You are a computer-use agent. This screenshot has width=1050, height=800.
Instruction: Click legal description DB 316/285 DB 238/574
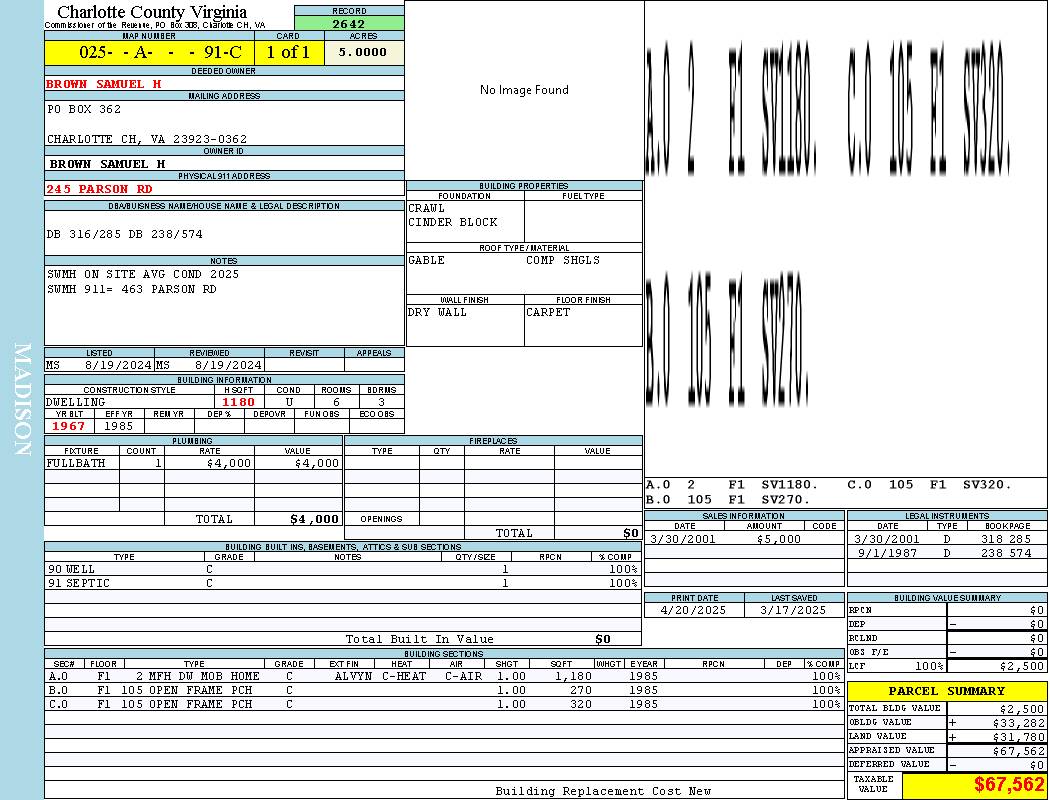pyautogui.click(x=125, y=234)
